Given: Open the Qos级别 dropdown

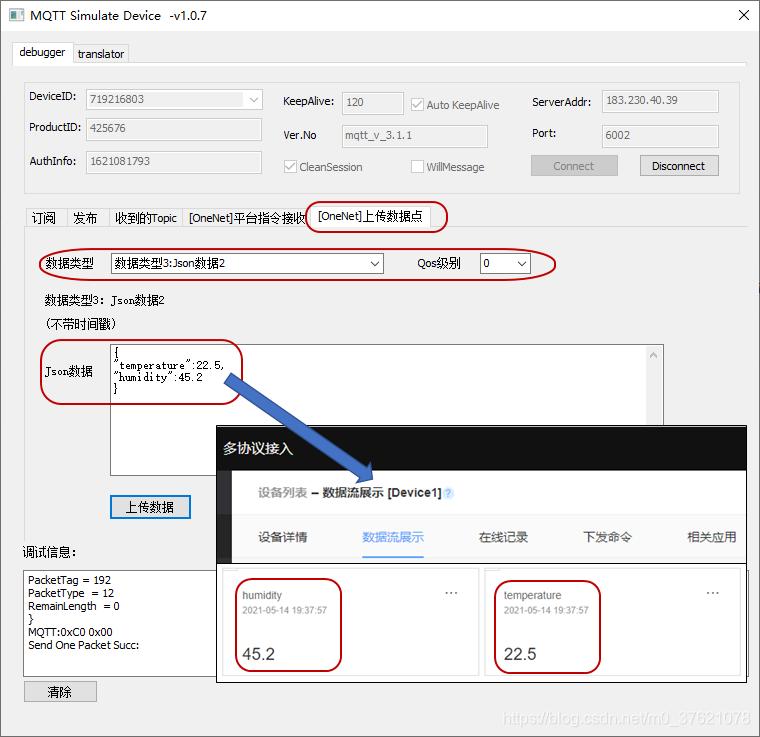Looking at the screenshot, I should 505,264.
